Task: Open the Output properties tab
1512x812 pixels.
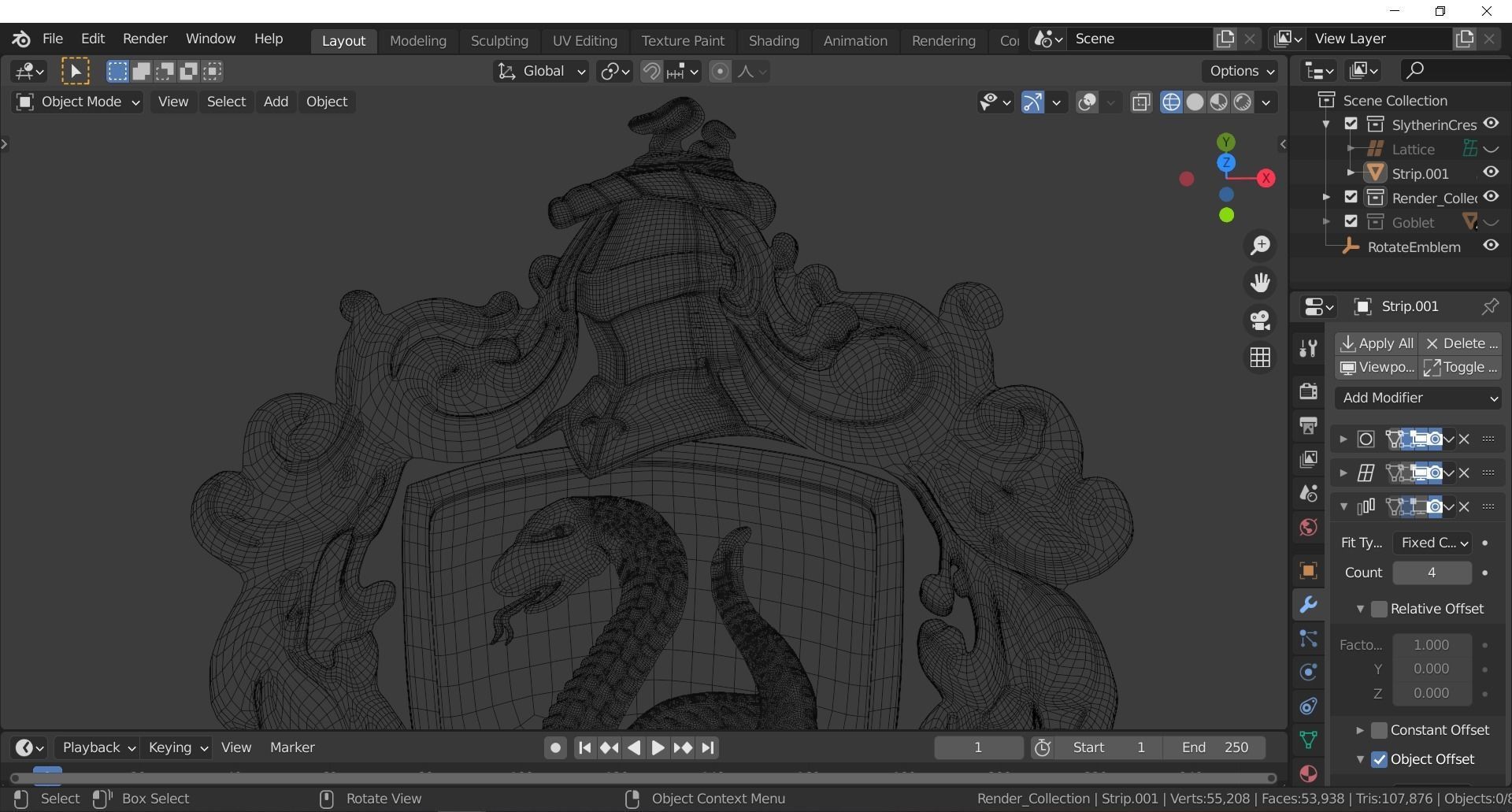Action: click(x=1308, y=425)
